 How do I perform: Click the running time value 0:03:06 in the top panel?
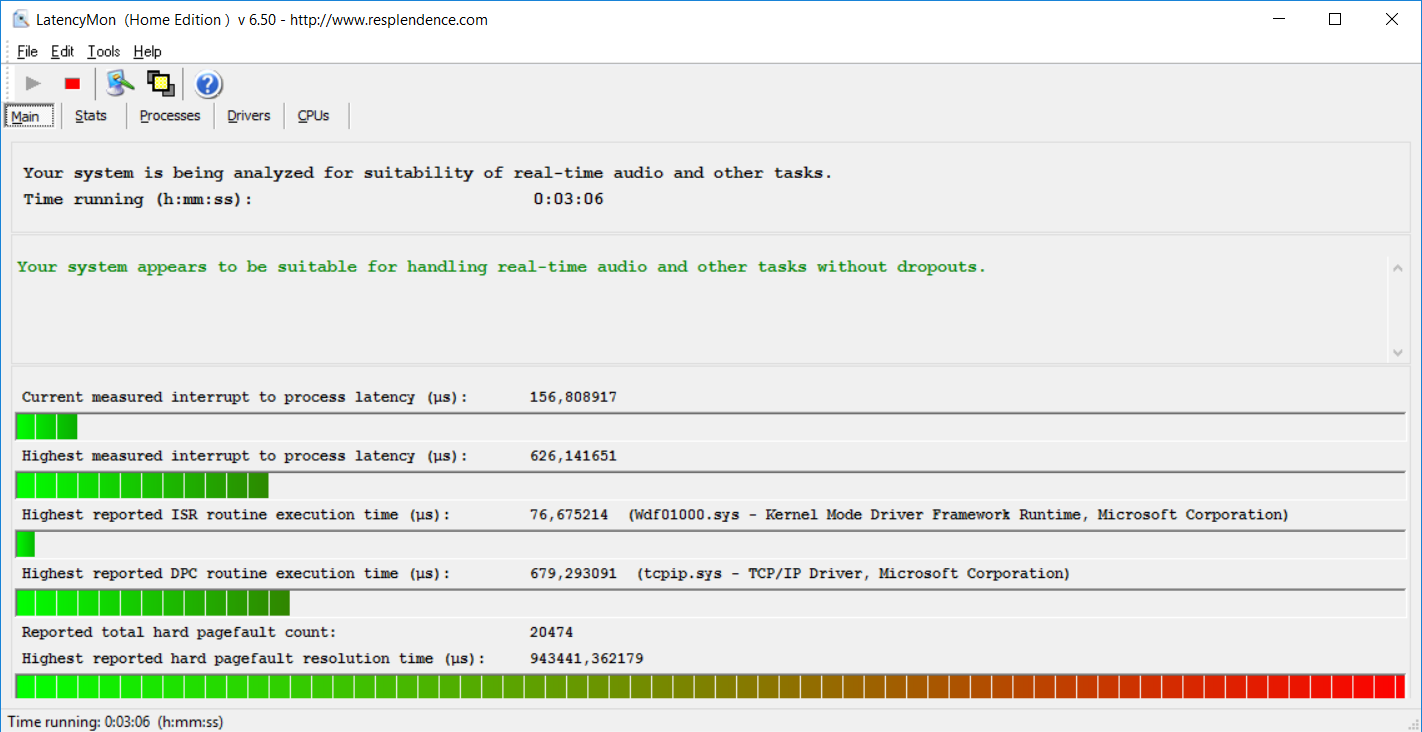568,199
